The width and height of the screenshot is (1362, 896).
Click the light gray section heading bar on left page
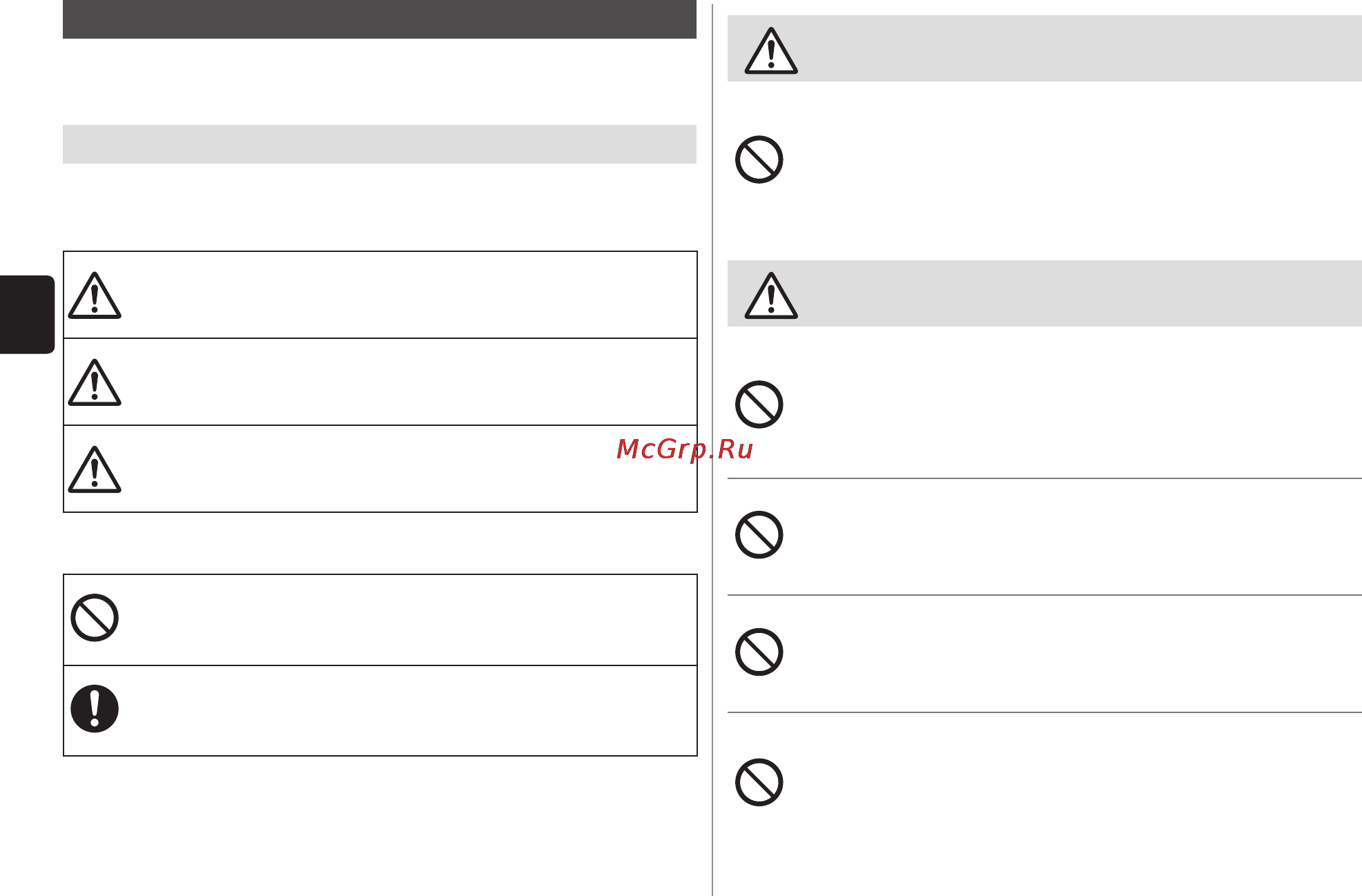pos(380,144)
